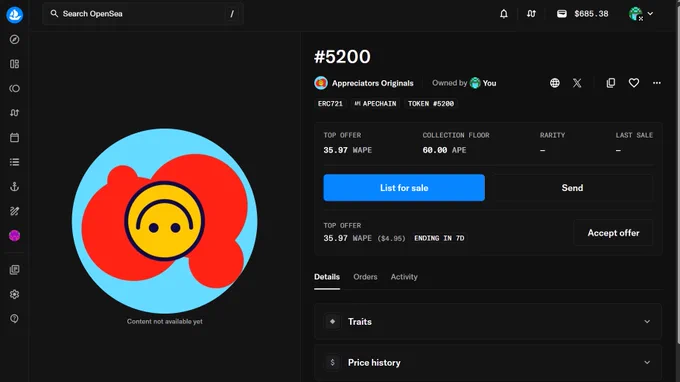This screenshot has width=680, height=382.
Task: Click the Send button
Action: (572, 188)
